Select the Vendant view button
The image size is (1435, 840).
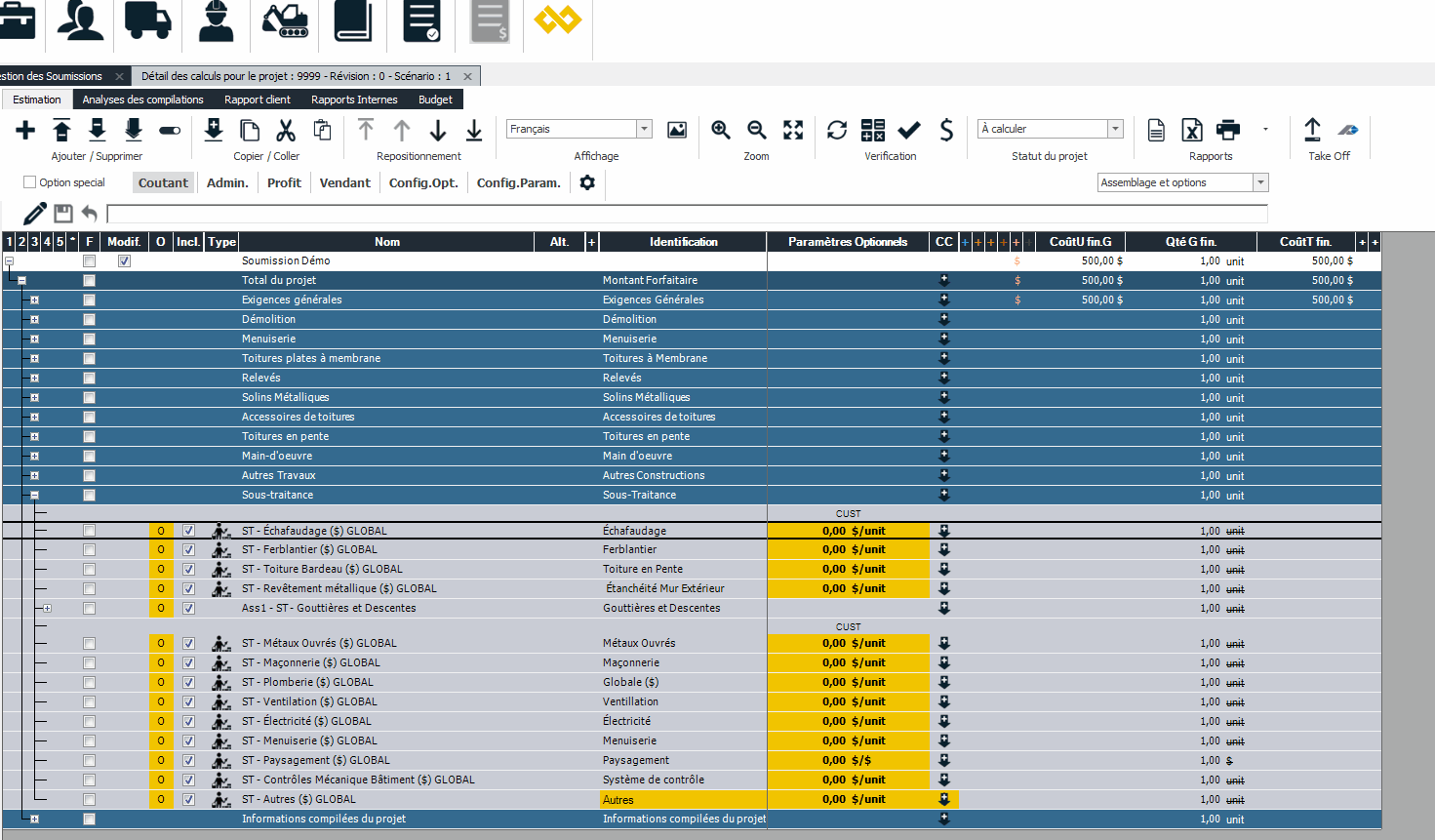[345, 182]
